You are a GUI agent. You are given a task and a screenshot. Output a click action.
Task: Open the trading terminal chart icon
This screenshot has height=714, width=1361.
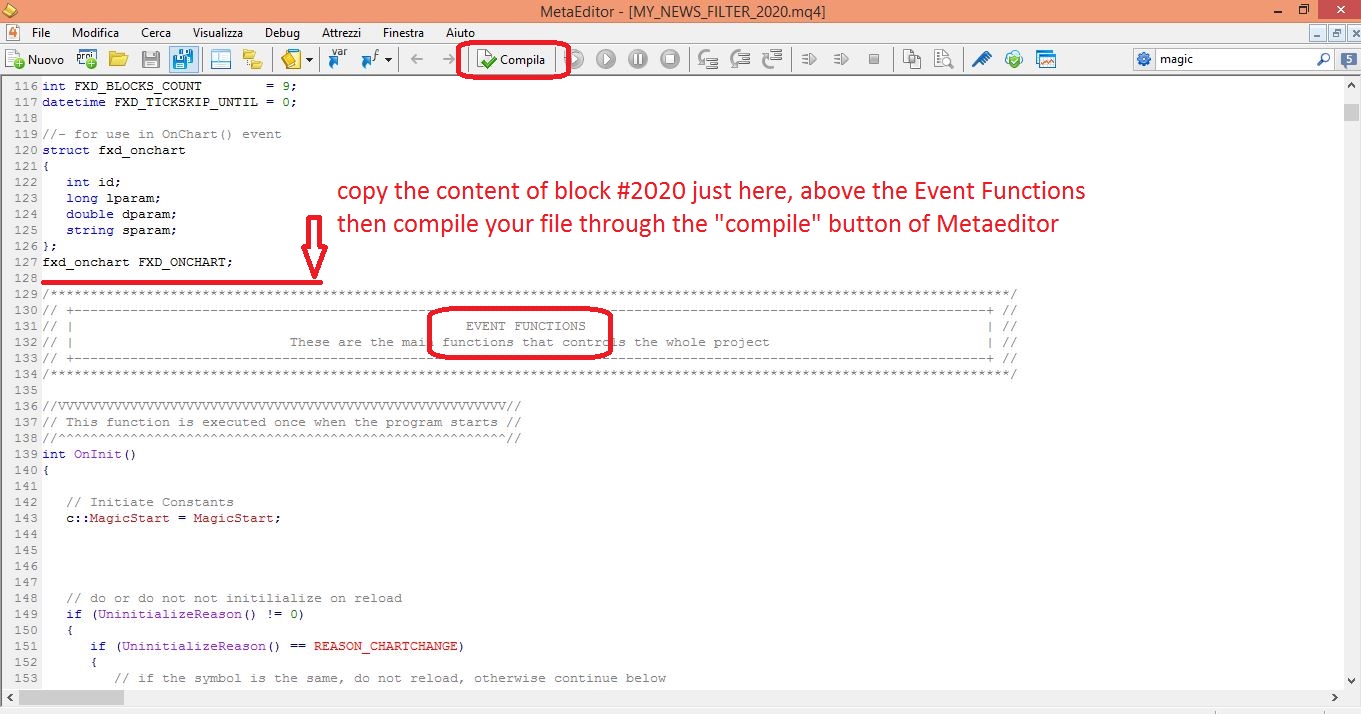pos(1046,60)
